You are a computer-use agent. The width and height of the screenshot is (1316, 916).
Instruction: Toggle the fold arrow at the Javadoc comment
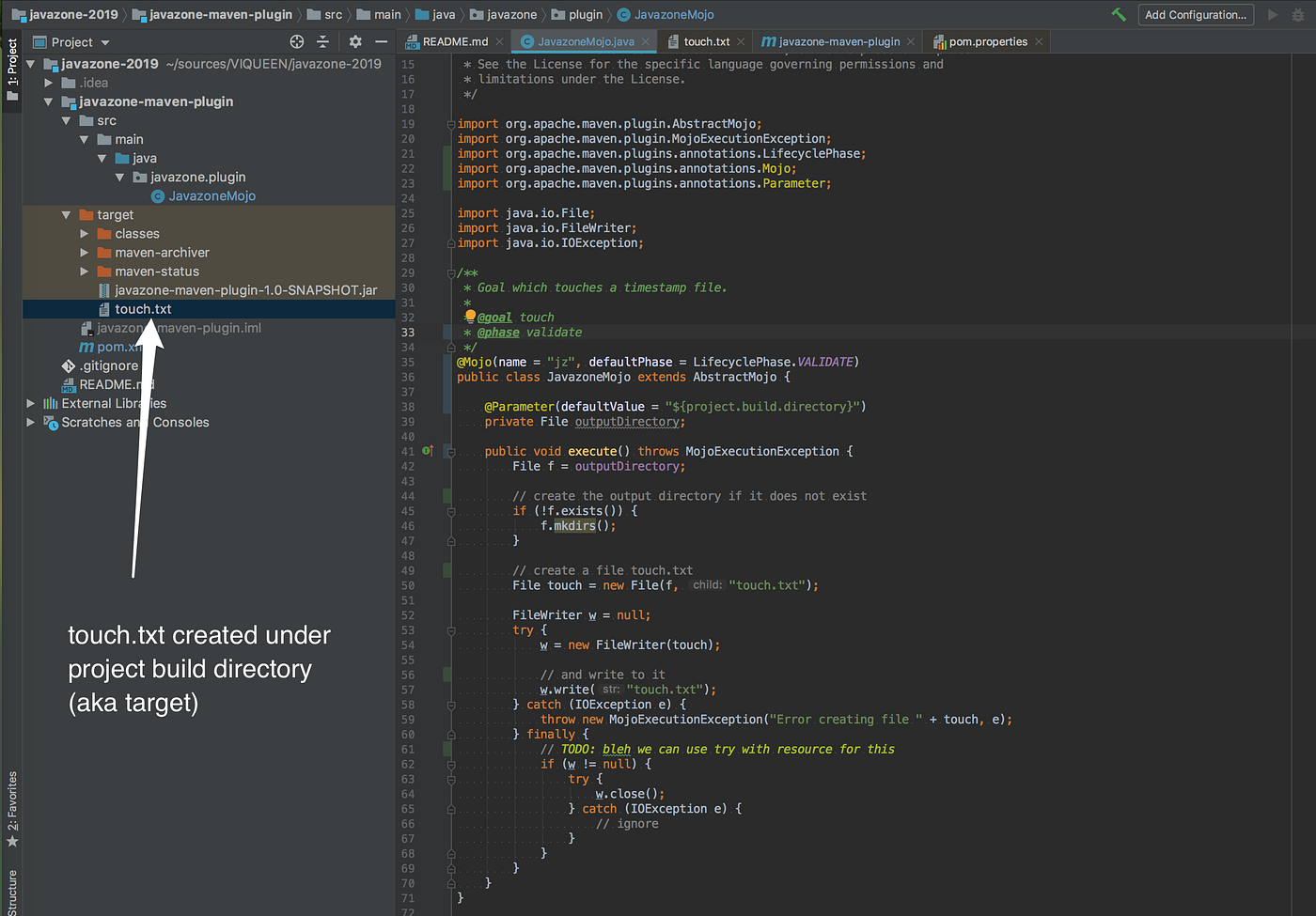click(x=449, y=272)
